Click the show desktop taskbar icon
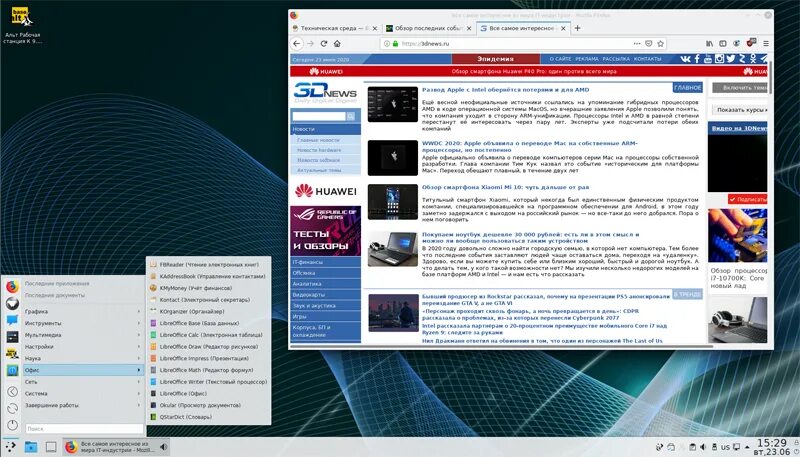This screenshot has width=800, height=457. coord(51,447)
